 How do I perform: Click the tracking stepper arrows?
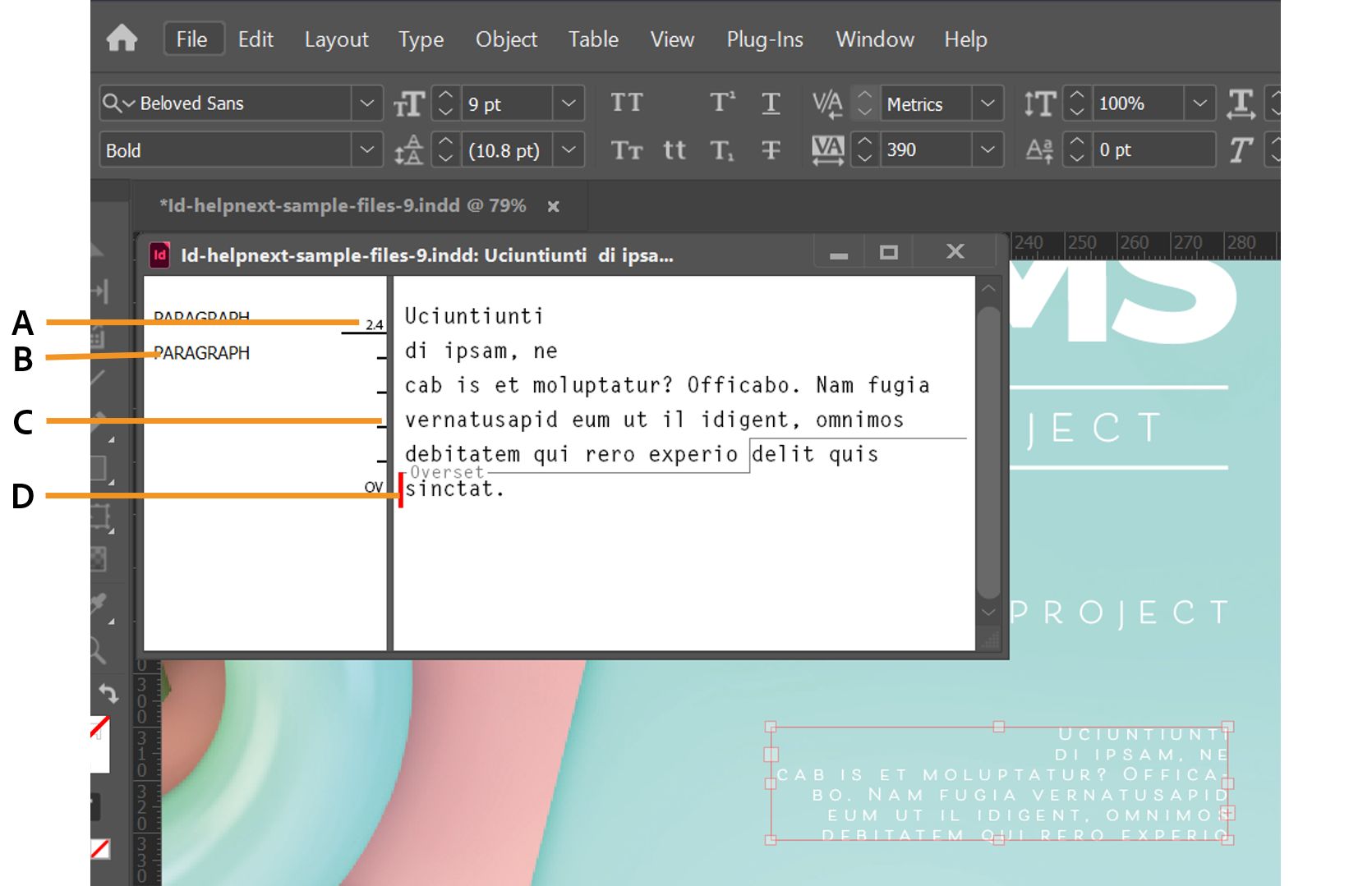pyautogui.click(x=864, y=150)
